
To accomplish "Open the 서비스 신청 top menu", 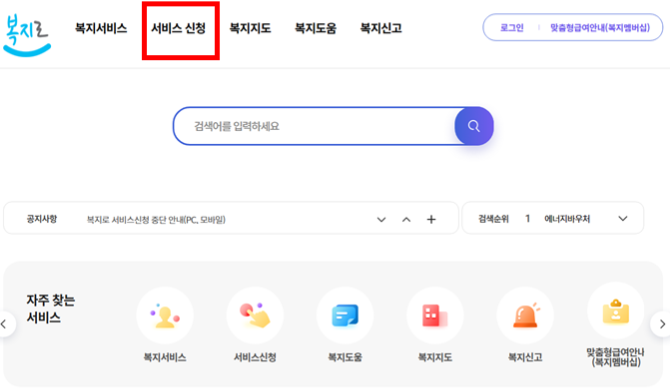I will (x=179, y=28).
